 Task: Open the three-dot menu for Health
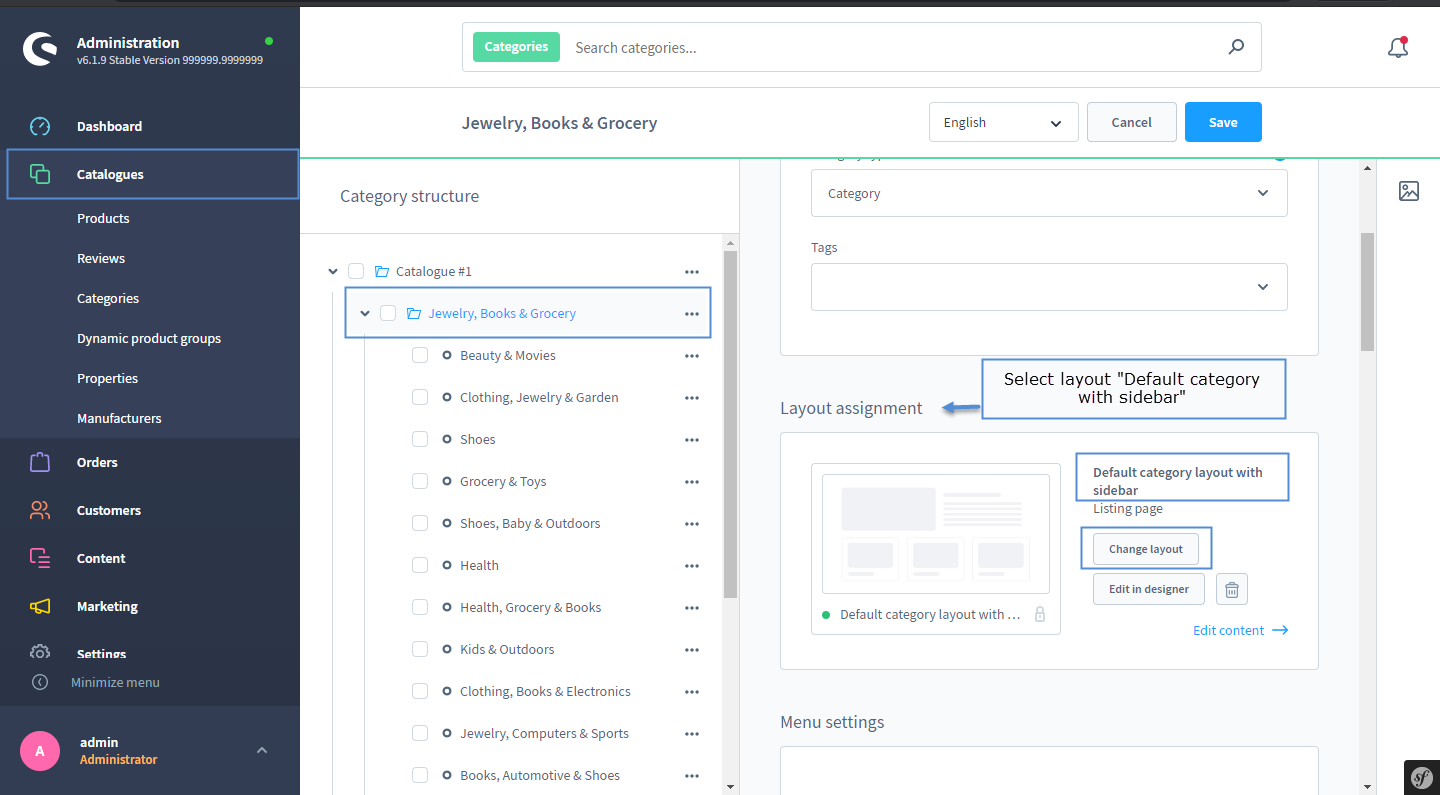(x=692, y=565)
